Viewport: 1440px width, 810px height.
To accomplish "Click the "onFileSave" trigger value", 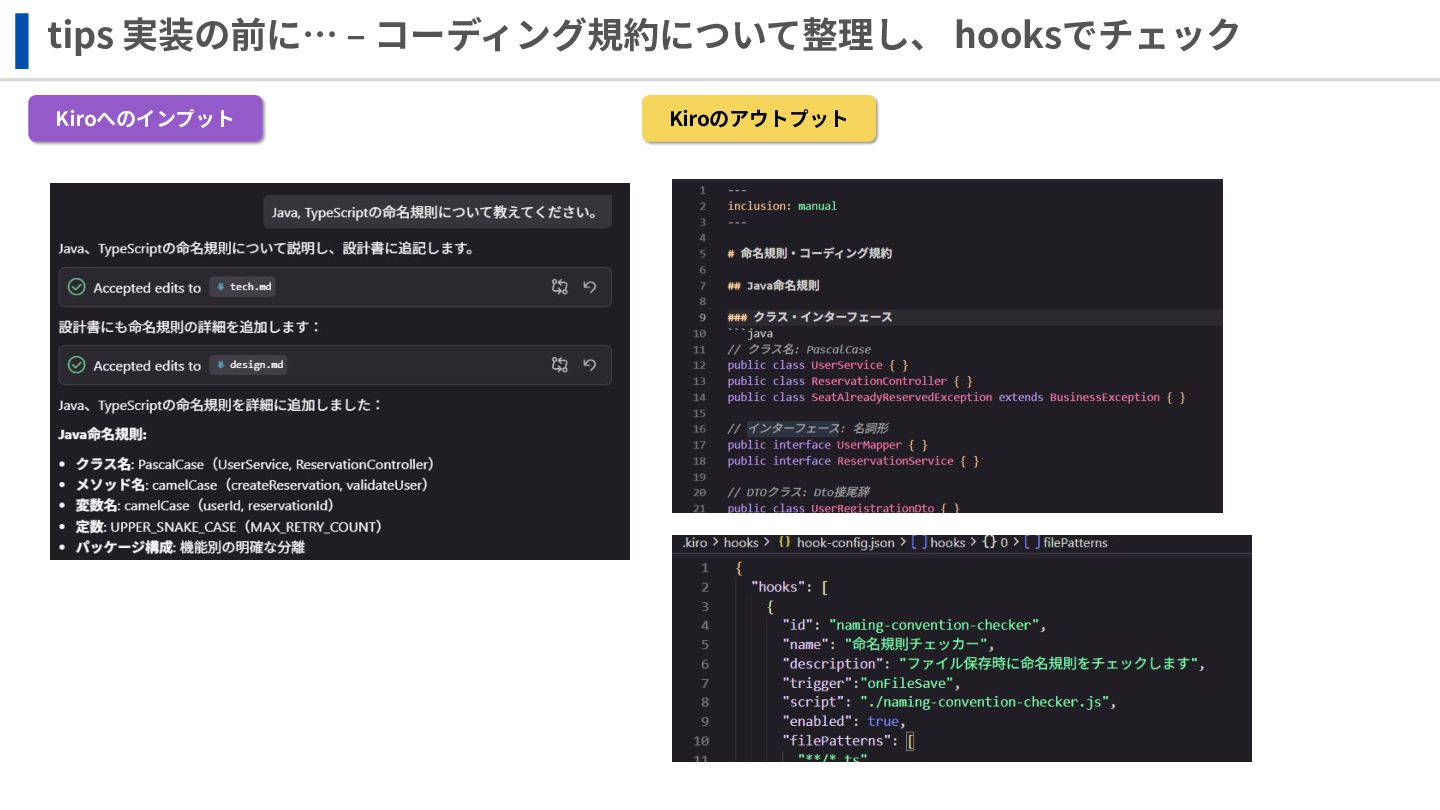I will click(908, 683).
